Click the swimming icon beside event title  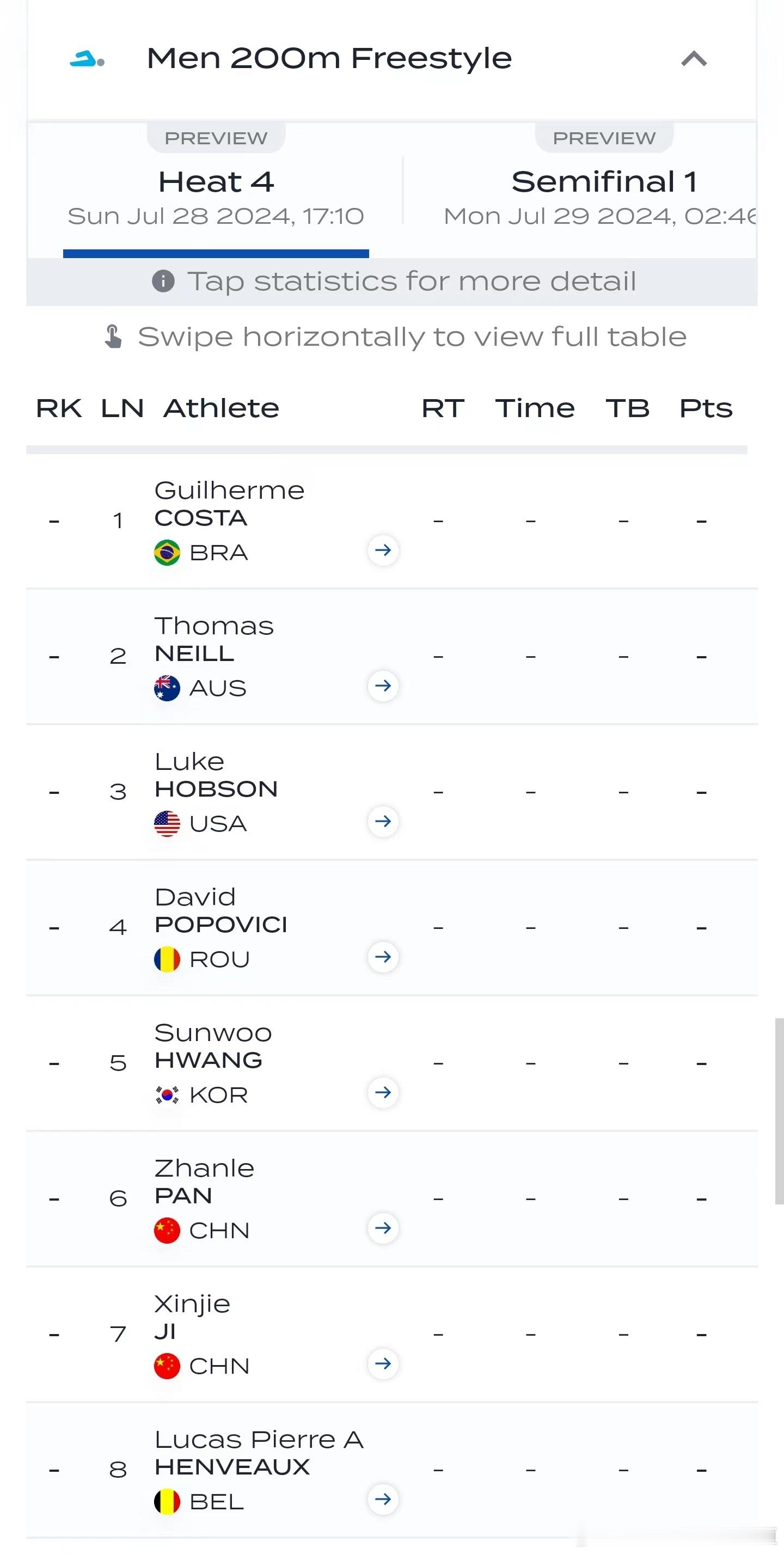pyautogui.click(x=88, y=59)
